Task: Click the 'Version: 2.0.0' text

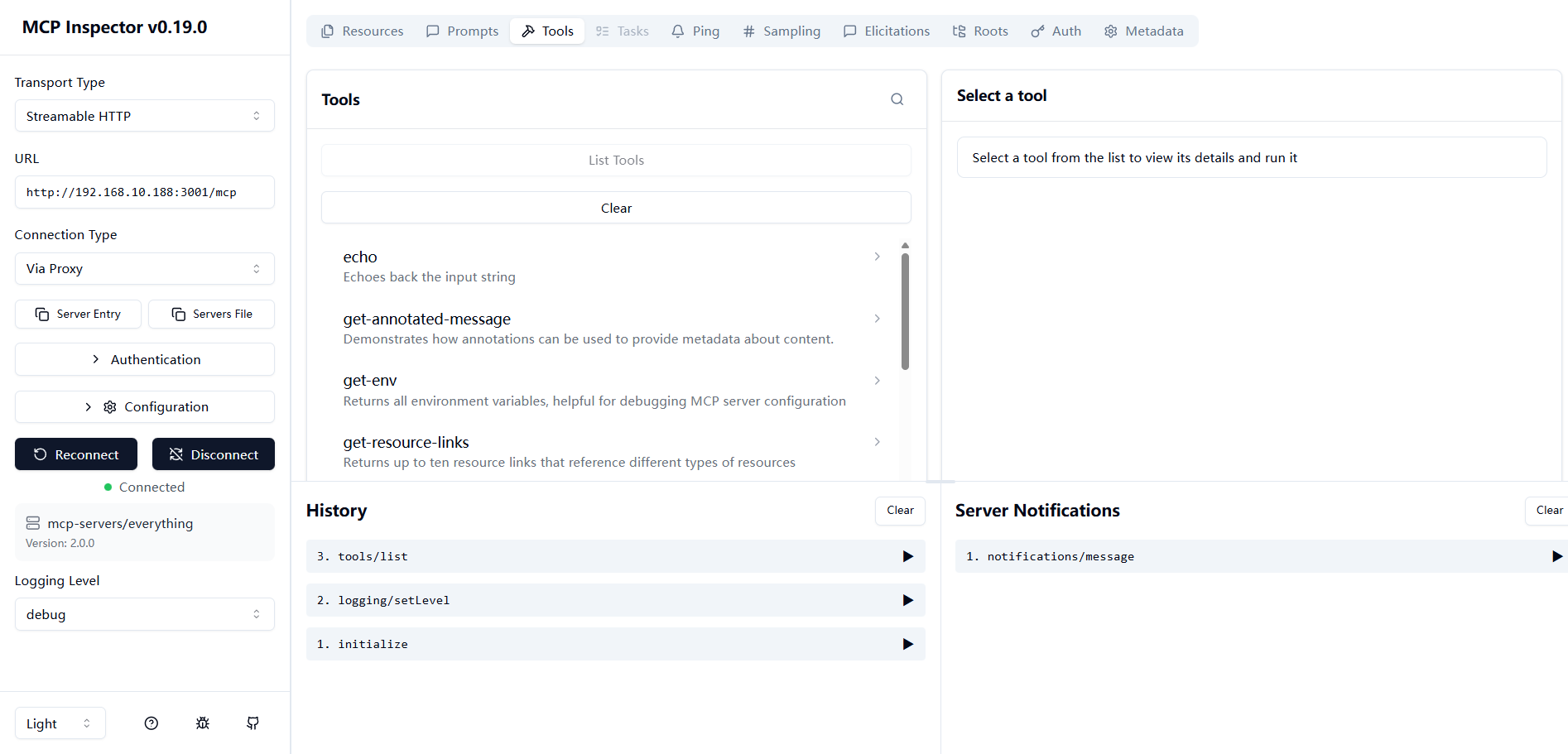Action: point(60,544)
